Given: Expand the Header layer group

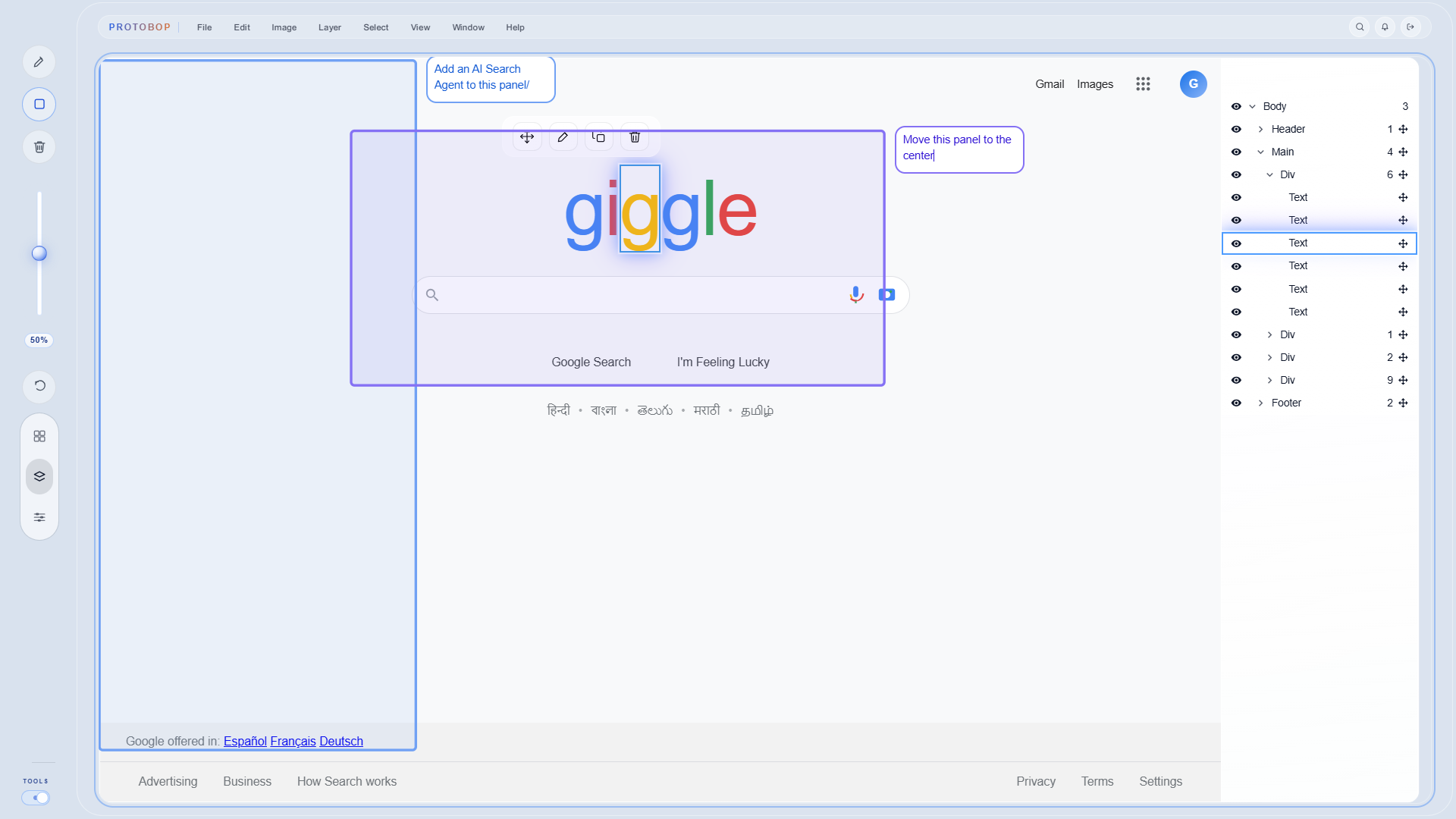Looking at the screenshot, I should coord(1260,130).
